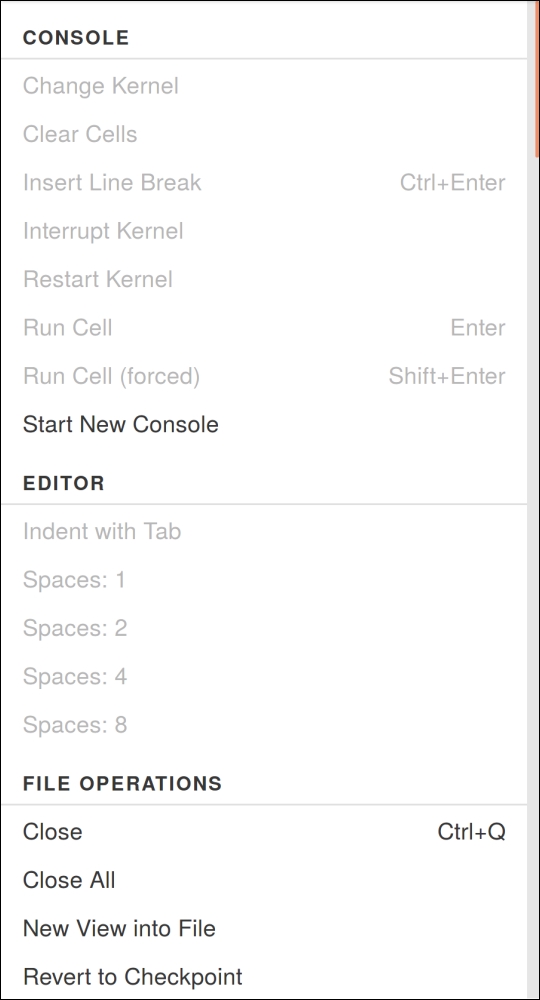Set indentation to Spaces: 1
The height and width of the screenshot is (1000, 540).
(264, 580)
